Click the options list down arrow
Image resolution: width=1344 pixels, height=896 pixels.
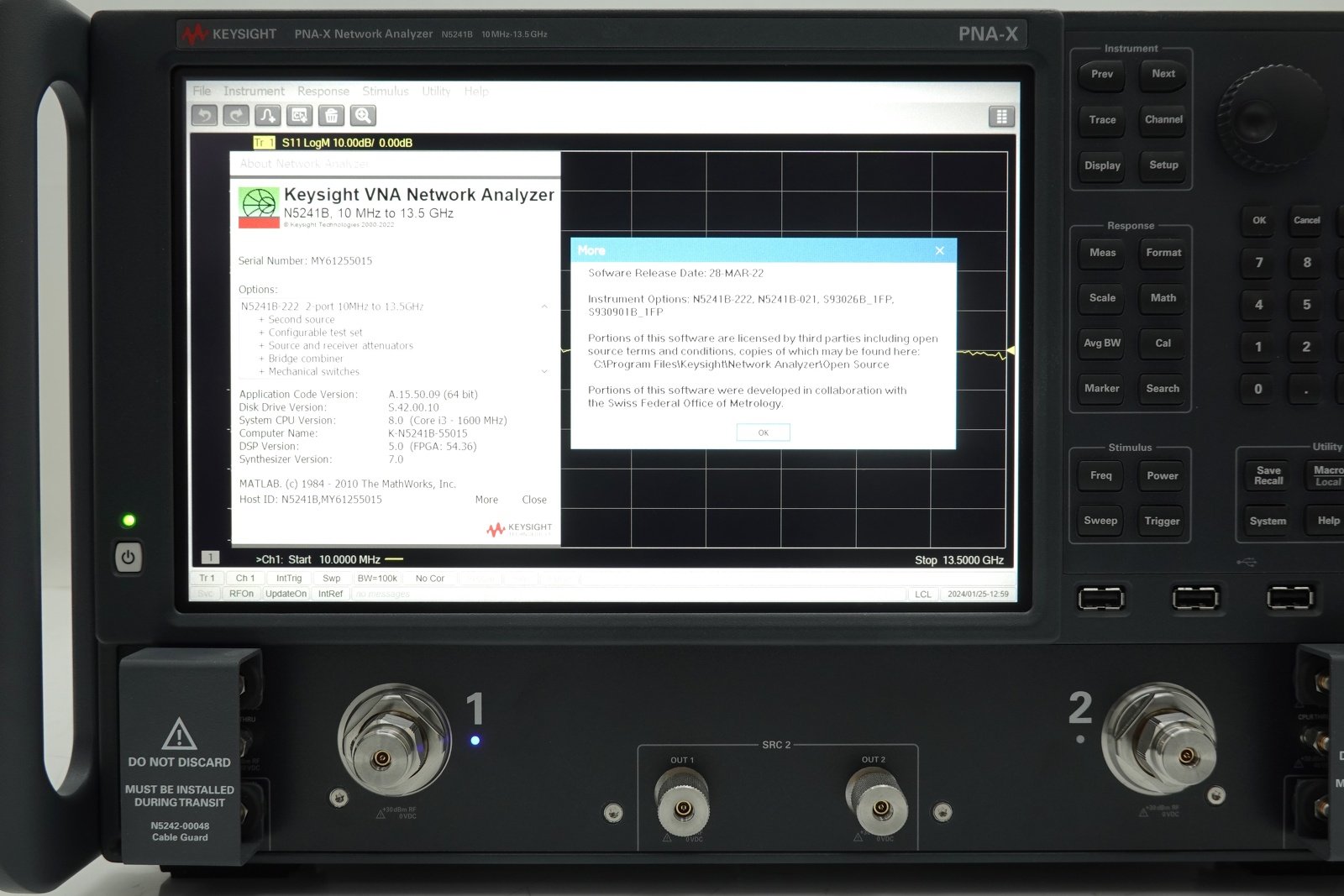[x=544, y=371]
